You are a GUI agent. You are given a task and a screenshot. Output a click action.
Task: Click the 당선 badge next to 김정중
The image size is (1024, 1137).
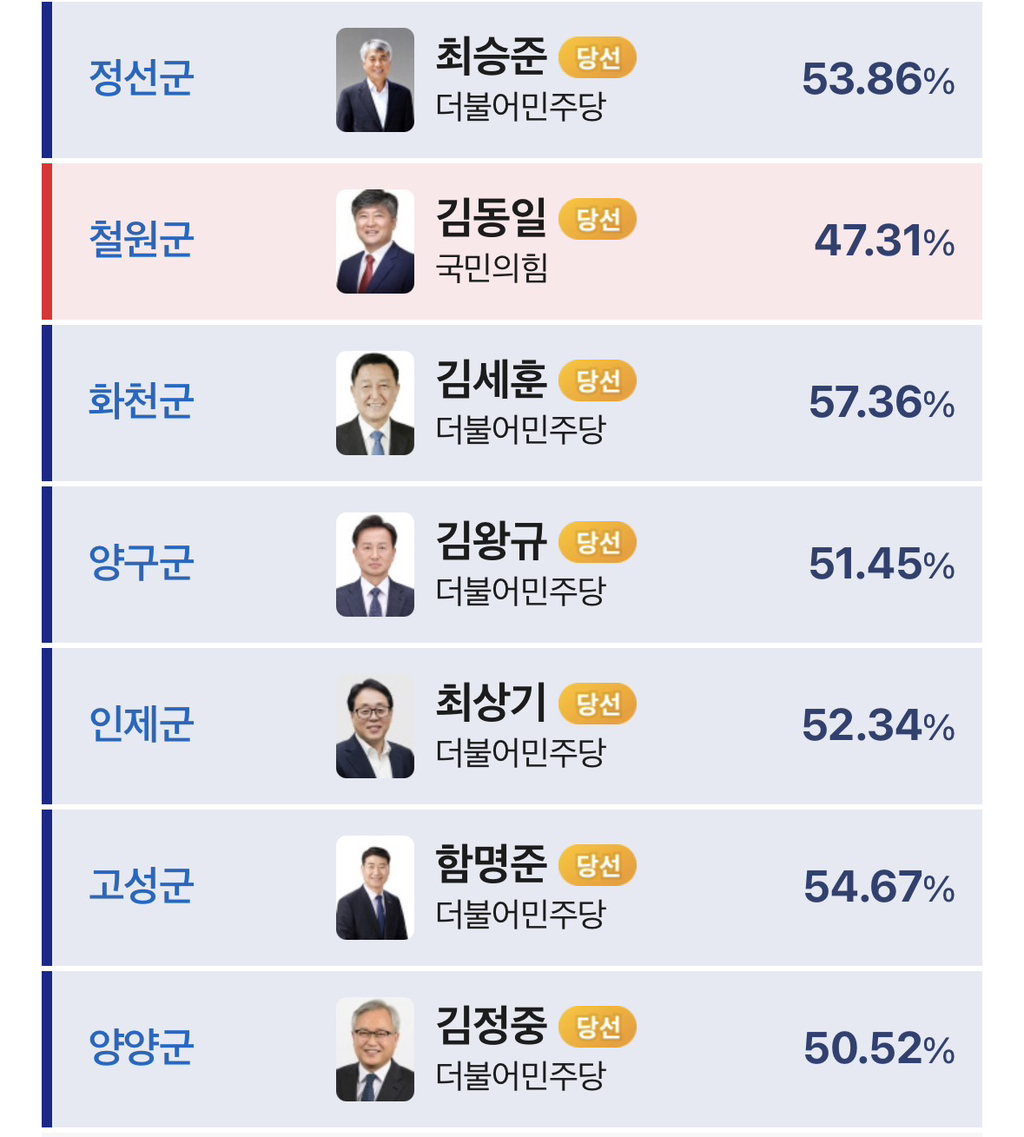(x=598, y=1028)
